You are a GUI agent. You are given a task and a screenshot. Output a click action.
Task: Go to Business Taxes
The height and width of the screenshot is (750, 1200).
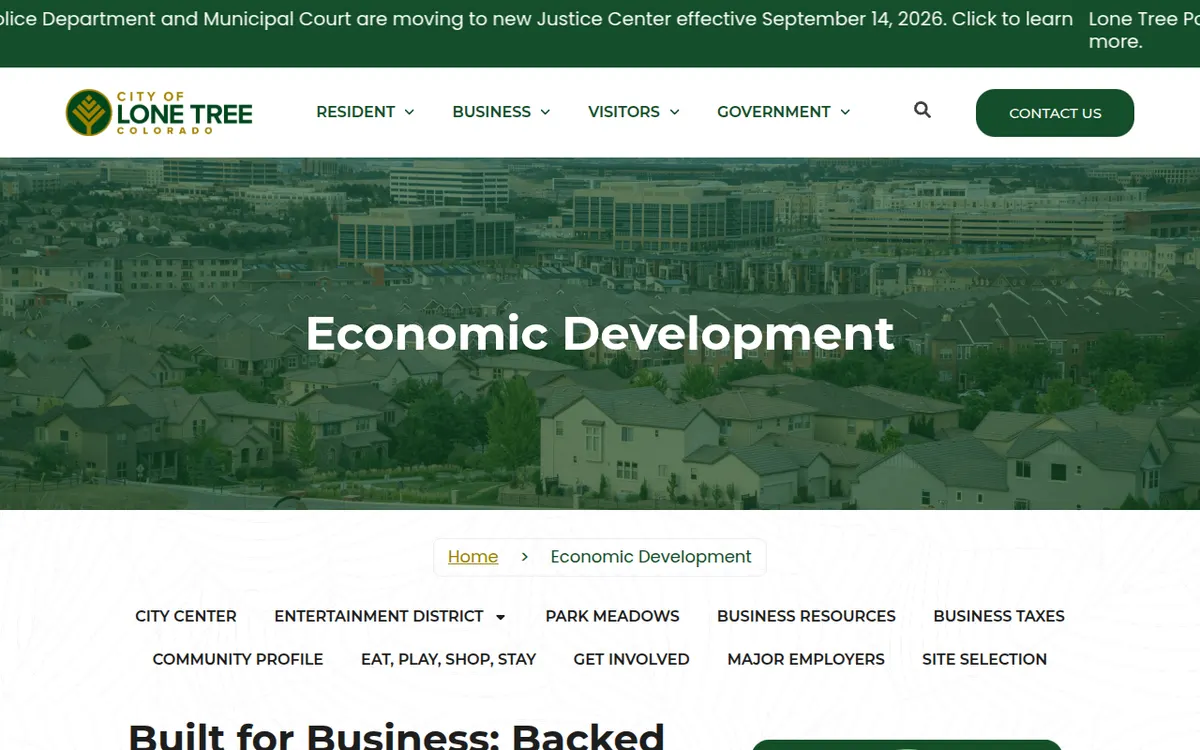point(999,616)
